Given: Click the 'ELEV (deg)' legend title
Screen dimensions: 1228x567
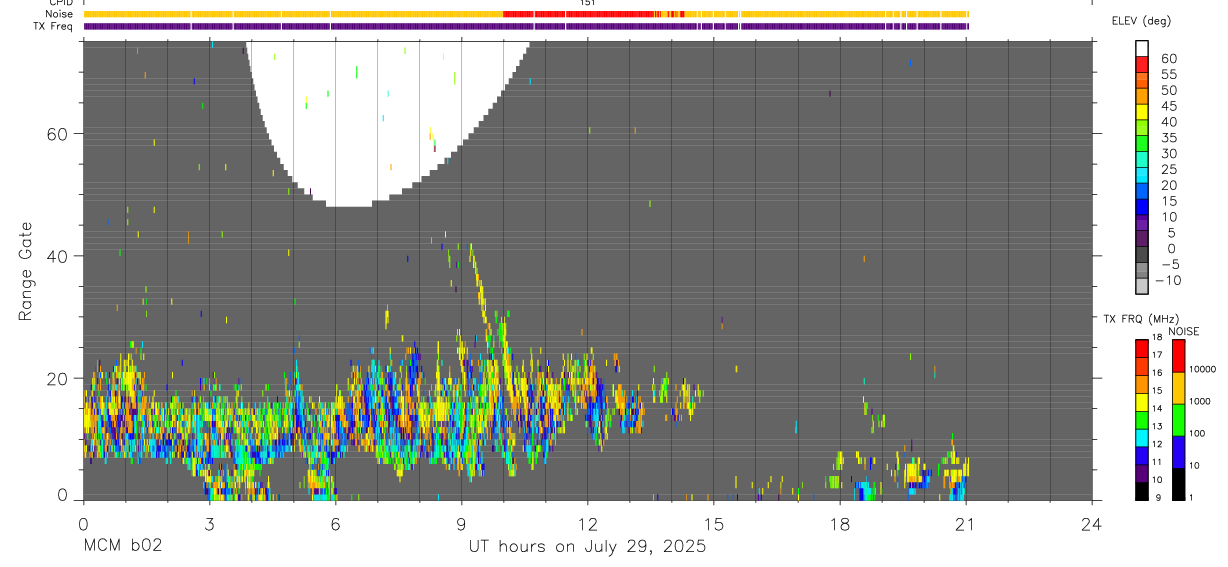Looking at the screenshot, I should (1139, 21).
